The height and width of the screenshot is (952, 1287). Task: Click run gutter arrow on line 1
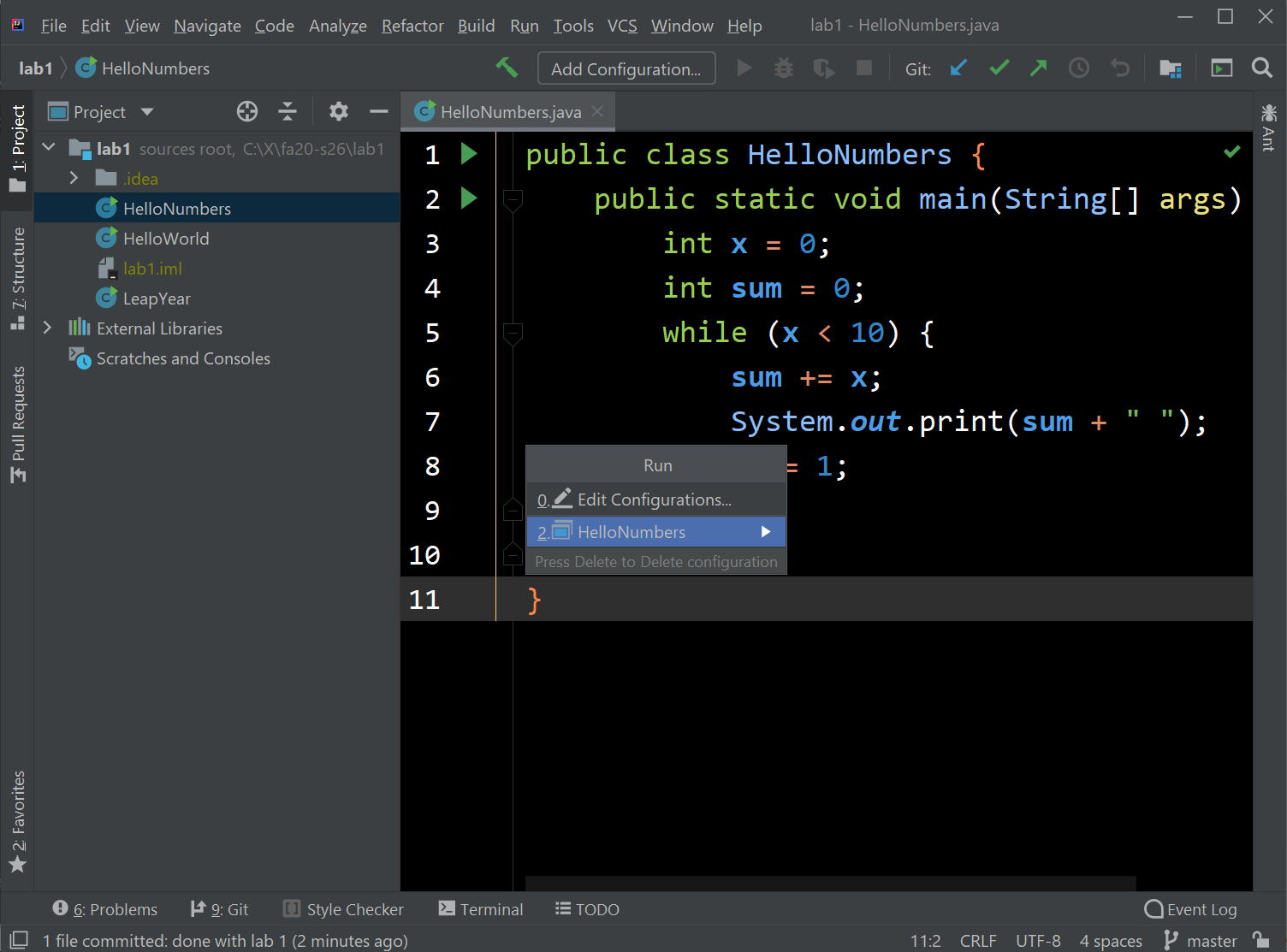pos(468,154)
